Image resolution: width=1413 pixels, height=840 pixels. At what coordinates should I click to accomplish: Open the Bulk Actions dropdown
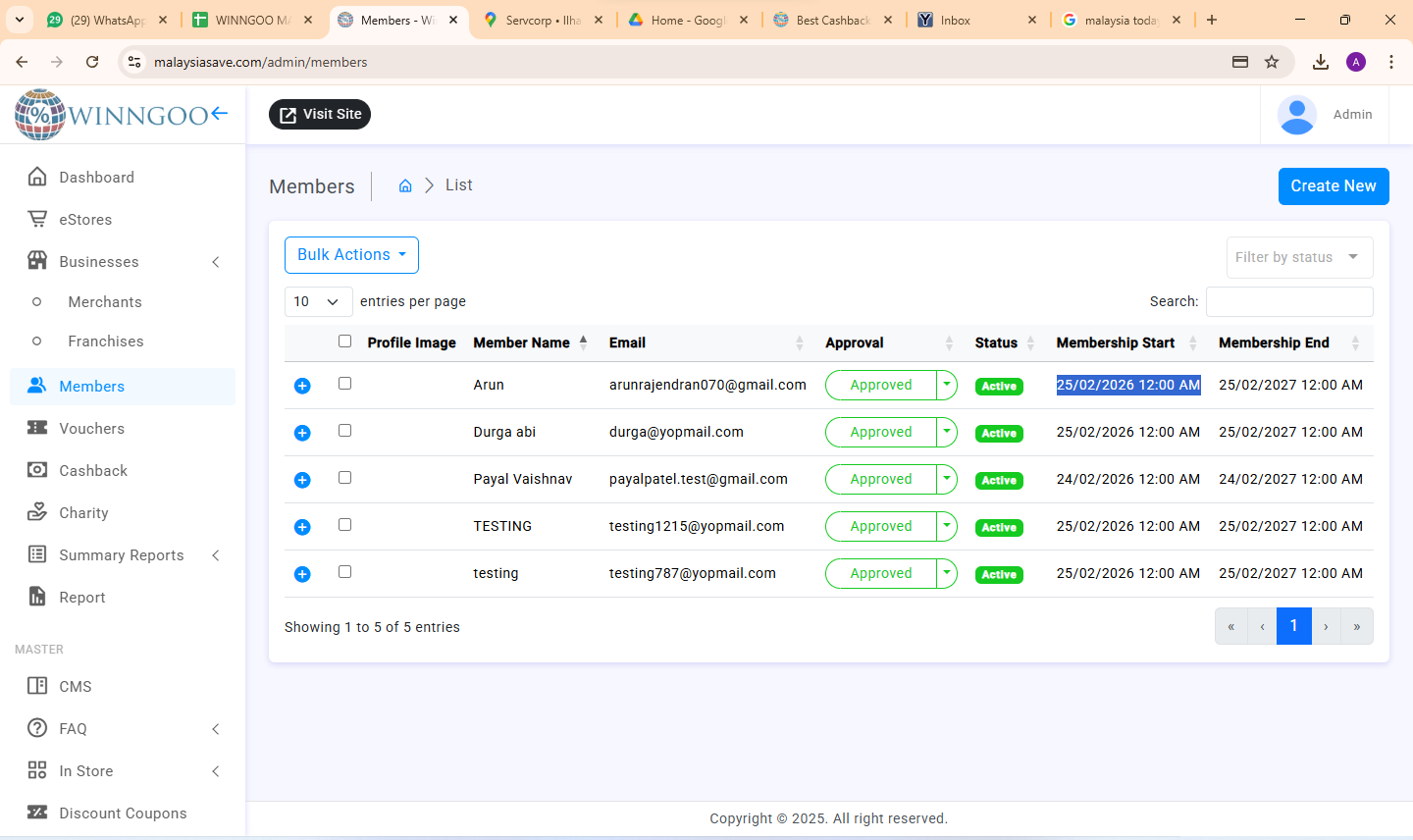pos(351,255)
